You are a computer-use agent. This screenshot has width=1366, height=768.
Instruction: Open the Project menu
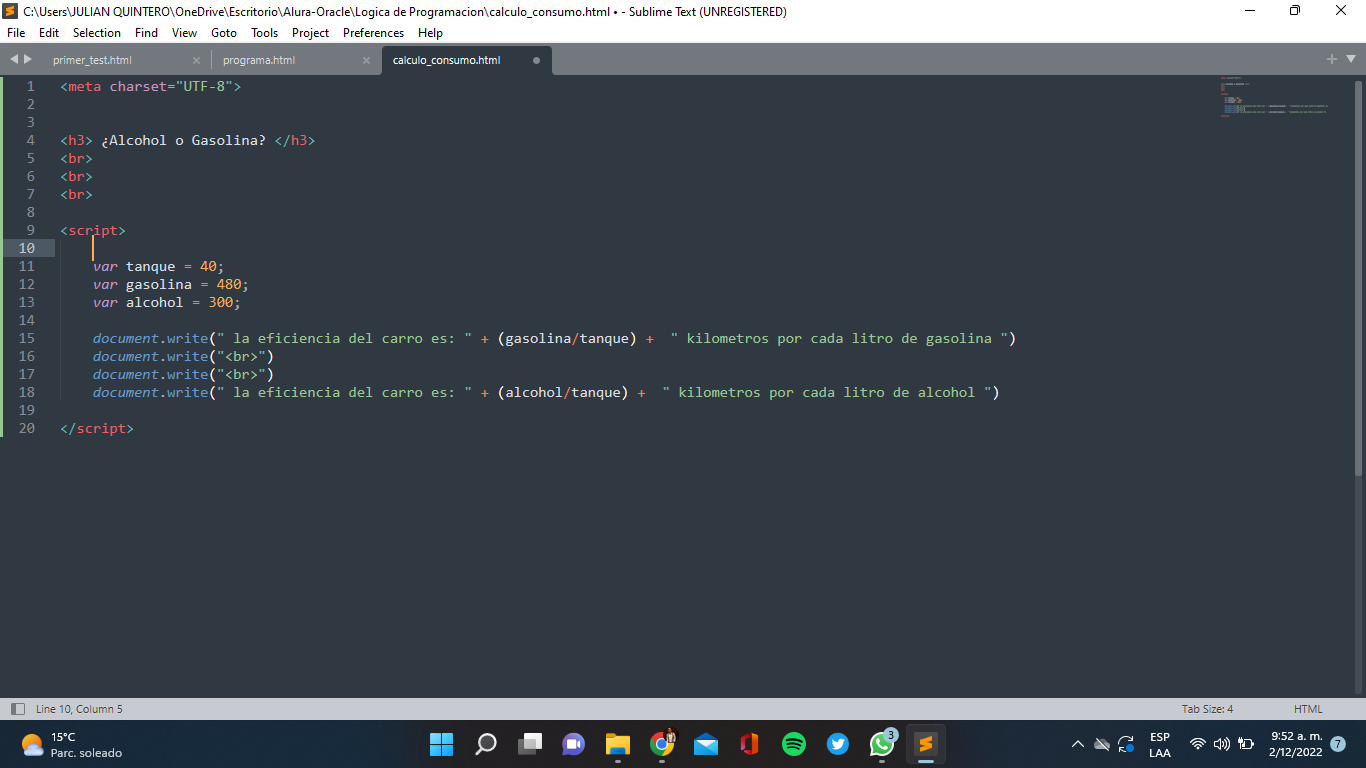(310, 33)
